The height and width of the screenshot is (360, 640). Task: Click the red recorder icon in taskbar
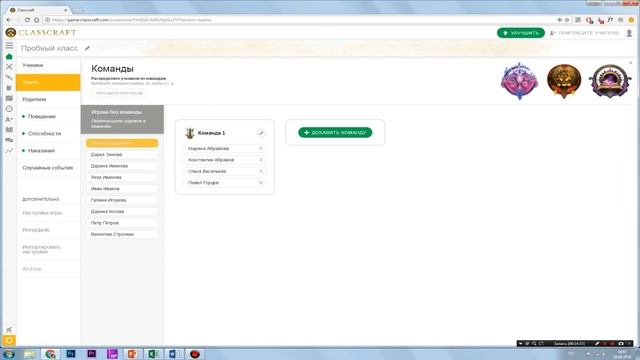tap(195, 353)
